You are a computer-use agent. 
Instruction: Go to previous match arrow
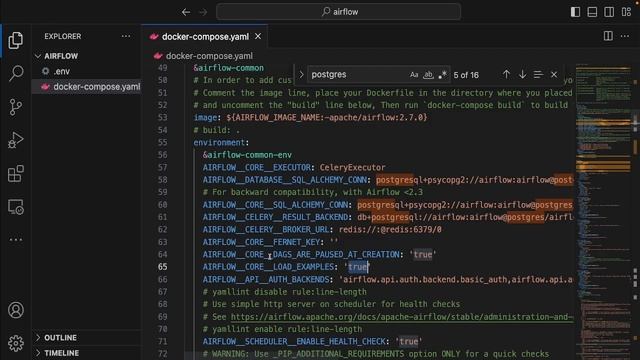pos(506,74)
